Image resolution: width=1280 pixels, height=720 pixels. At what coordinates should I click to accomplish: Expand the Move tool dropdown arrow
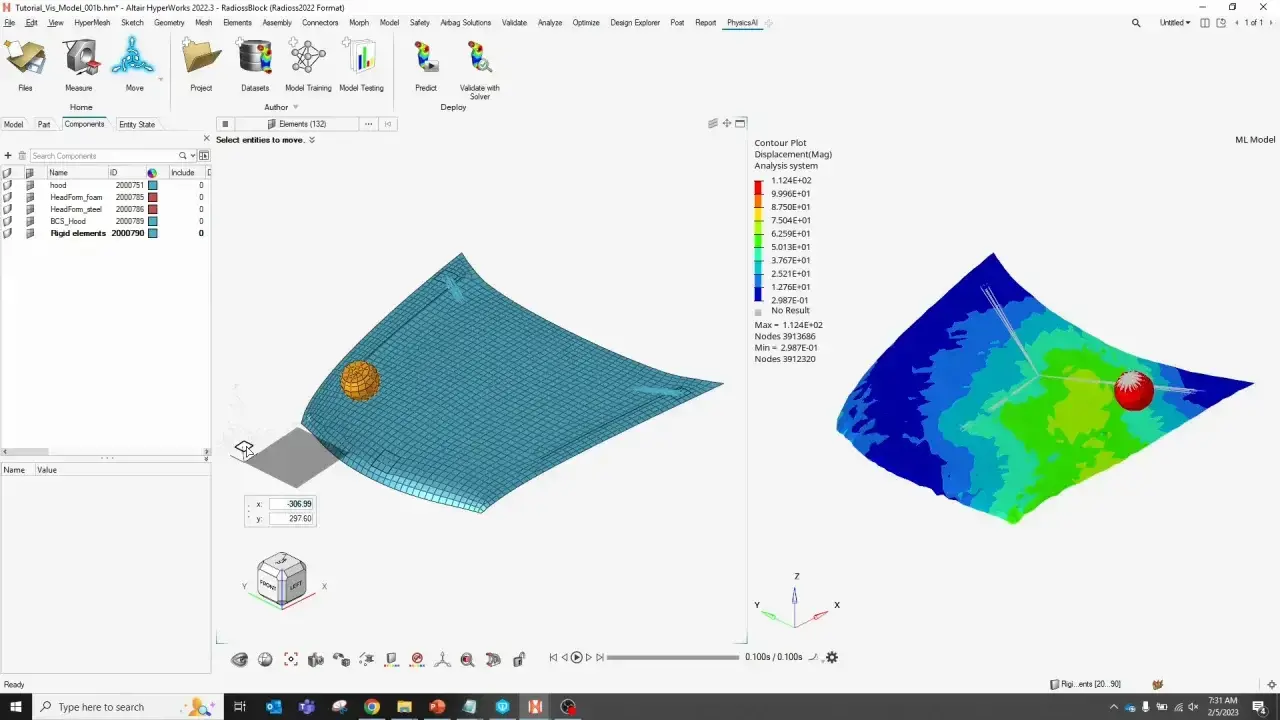click(160, 79)
